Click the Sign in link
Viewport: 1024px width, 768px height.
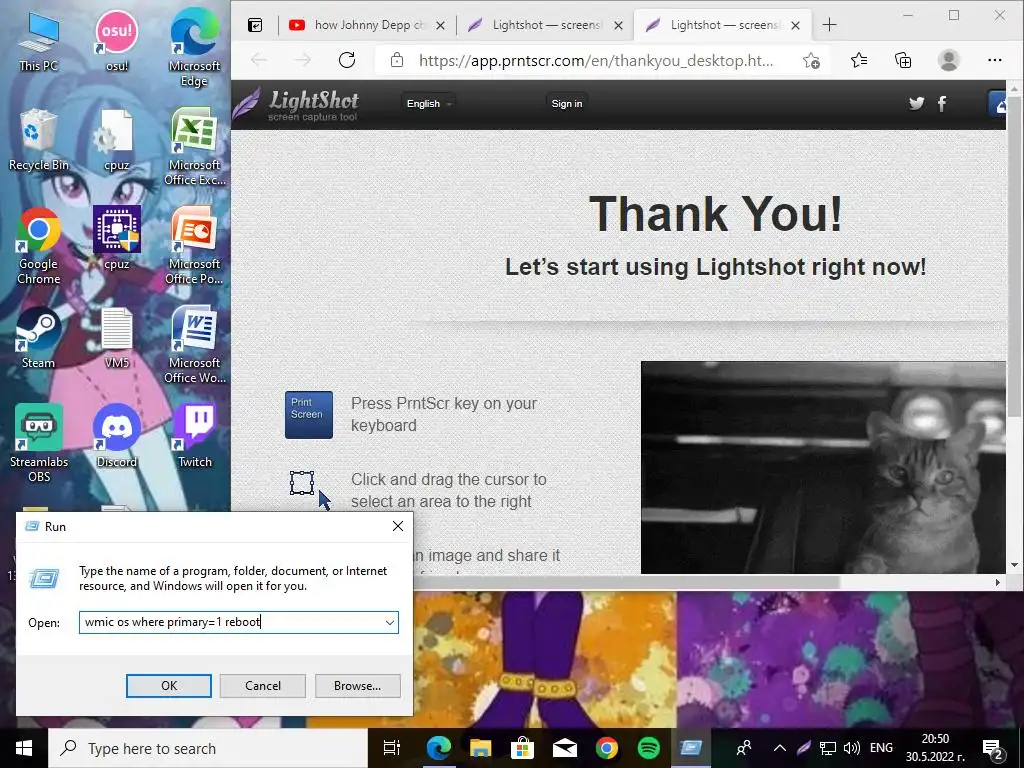click(x=566, y=103)
